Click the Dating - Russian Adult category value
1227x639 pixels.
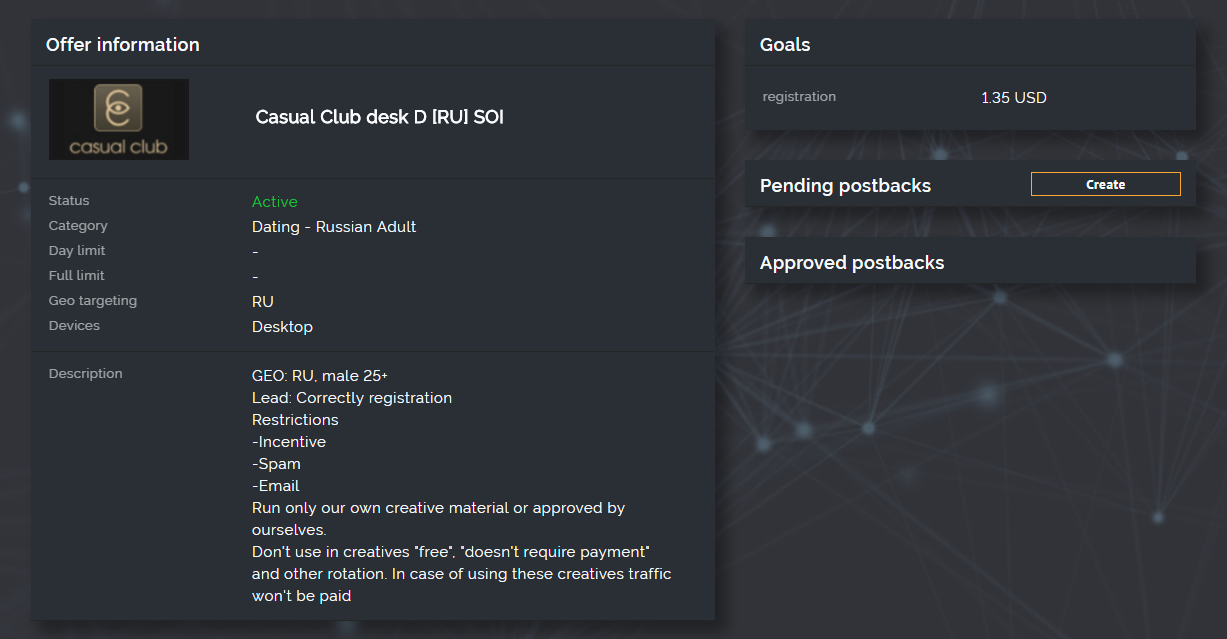coord(334,227)
